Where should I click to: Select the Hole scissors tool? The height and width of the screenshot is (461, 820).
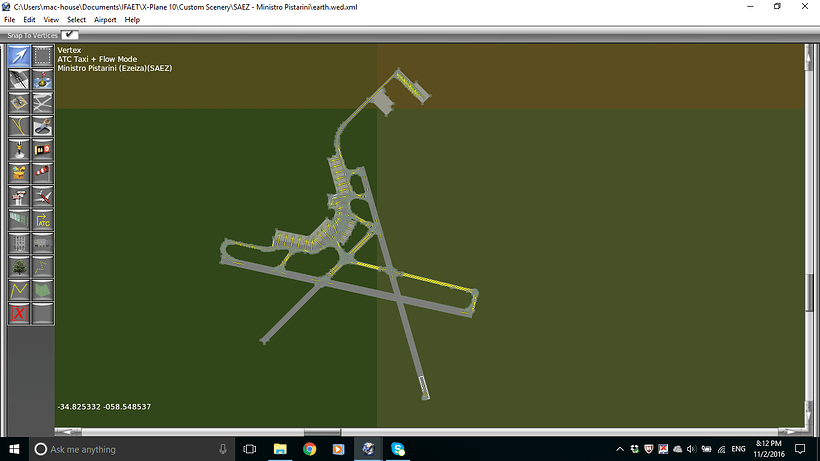pyautogui.click(x=42, y=126)
